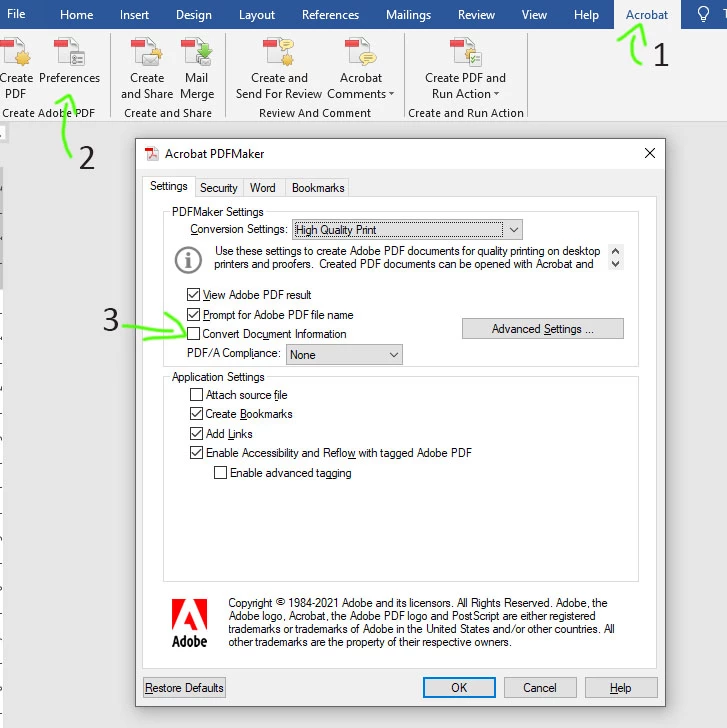Open the Acrobat Comments menu
The image size is (727, 728).
(361, 69)
